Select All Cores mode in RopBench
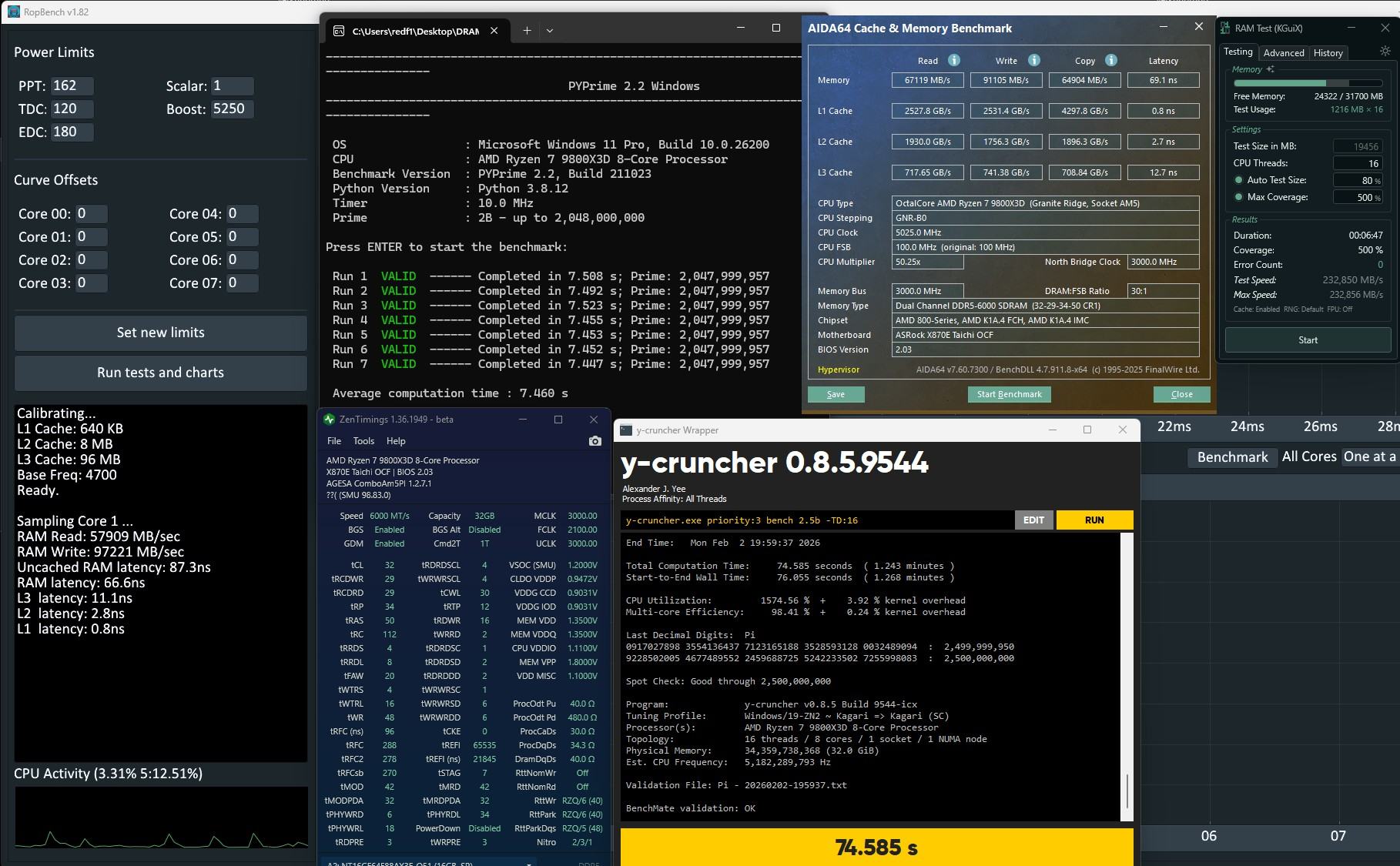1400x866 pixels. (x=1309, y=456)
